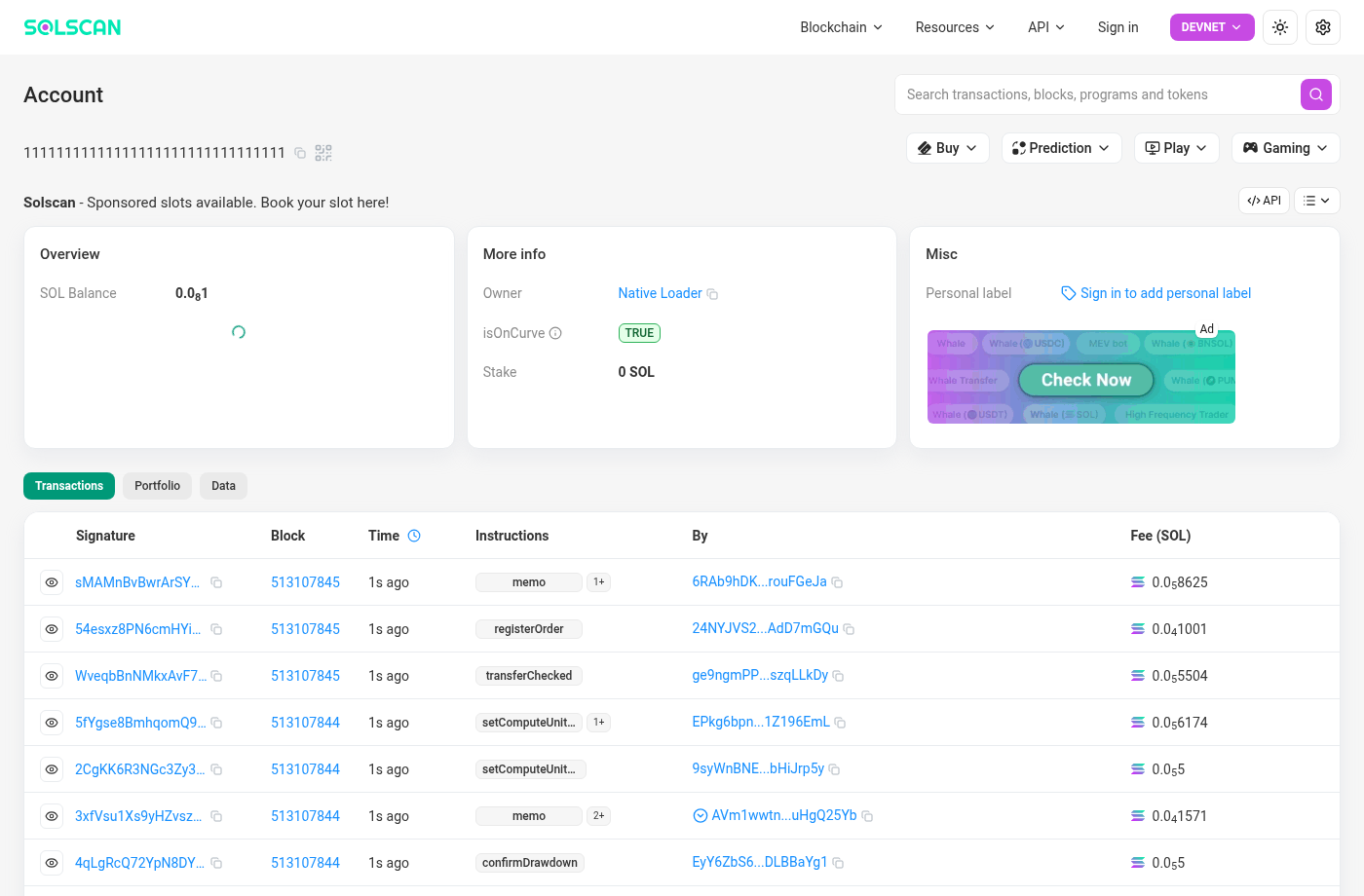Preview transaction 5fYgse8BmhqomQ9 with eye icon
This screenshot has height=896, width=1364.
pyautogui.click(x=52, y=723)
